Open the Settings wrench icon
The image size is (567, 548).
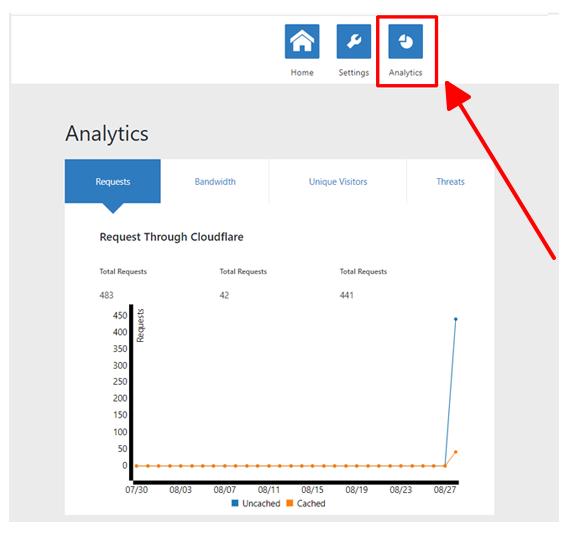pyautogui.click(x=354, y=41)
